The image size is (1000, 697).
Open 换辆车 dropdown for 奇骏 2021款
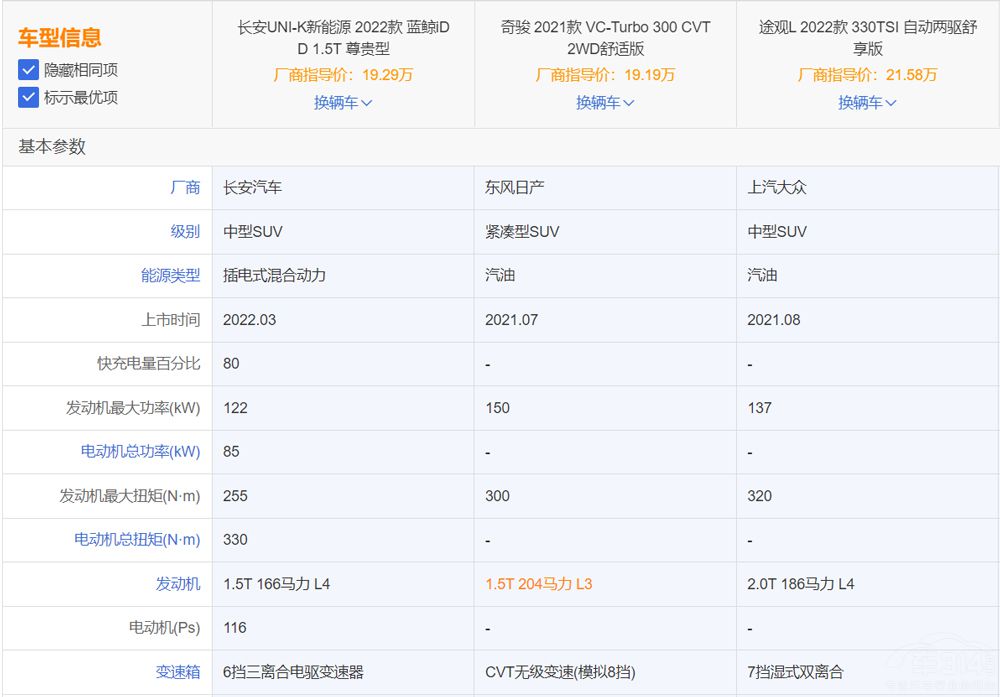[x=605, y=102]
